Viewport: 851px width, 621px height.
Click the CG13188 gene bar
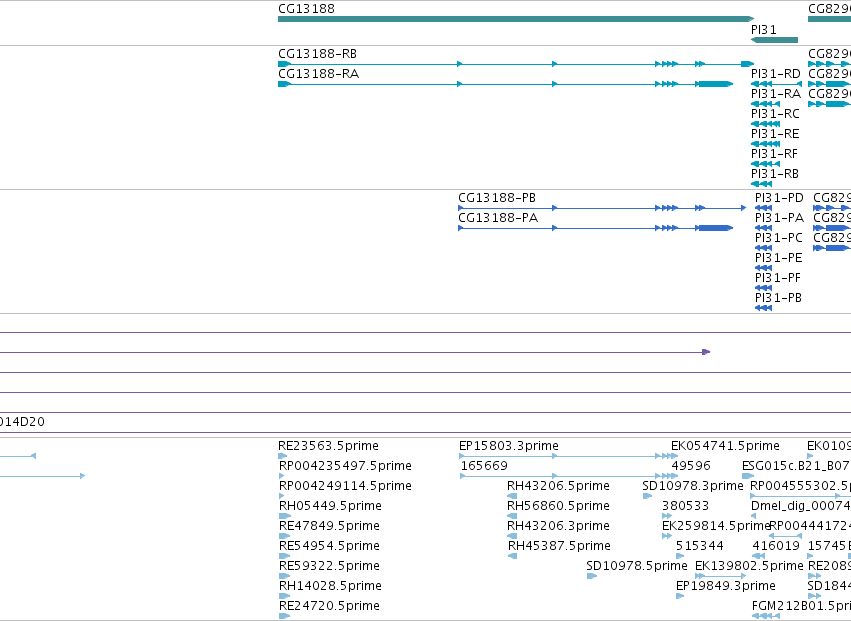pyautogui.click(x=516, y=19)
